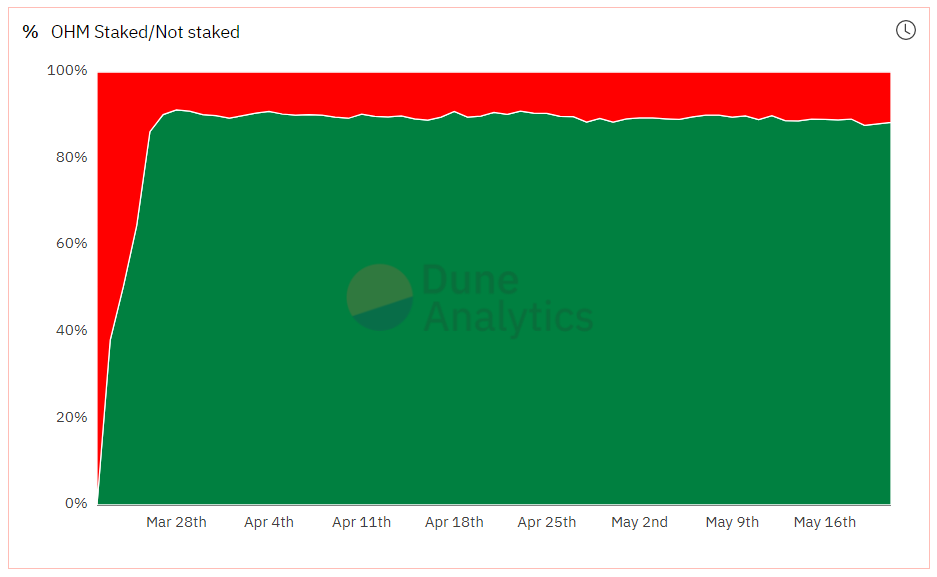Click the Apr 18th x-axis label
The width and height of the screenshot is (937, 577).
pyautogui.click(x=454, y=522)
